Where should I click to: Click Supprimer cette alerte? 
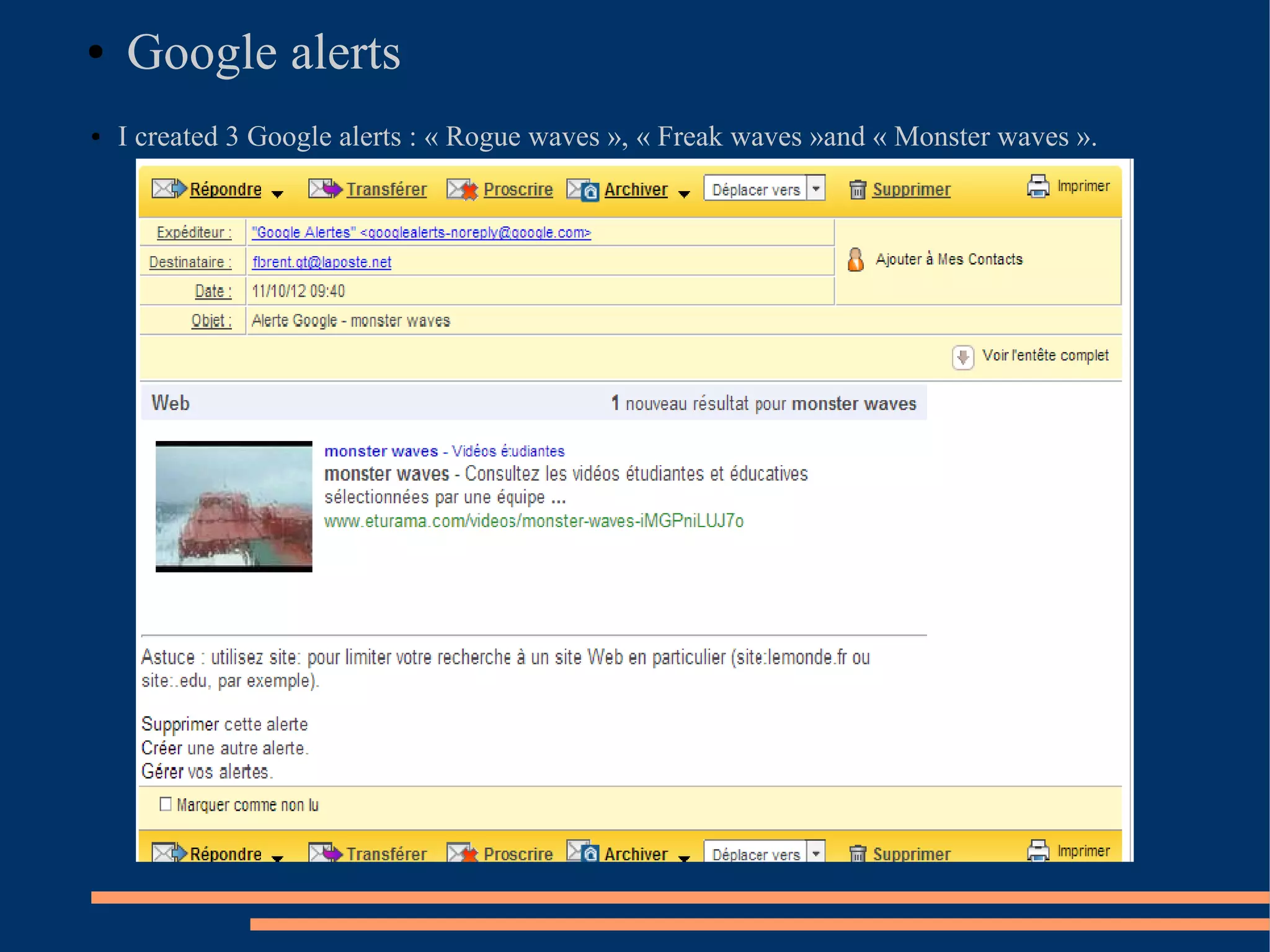224,724
